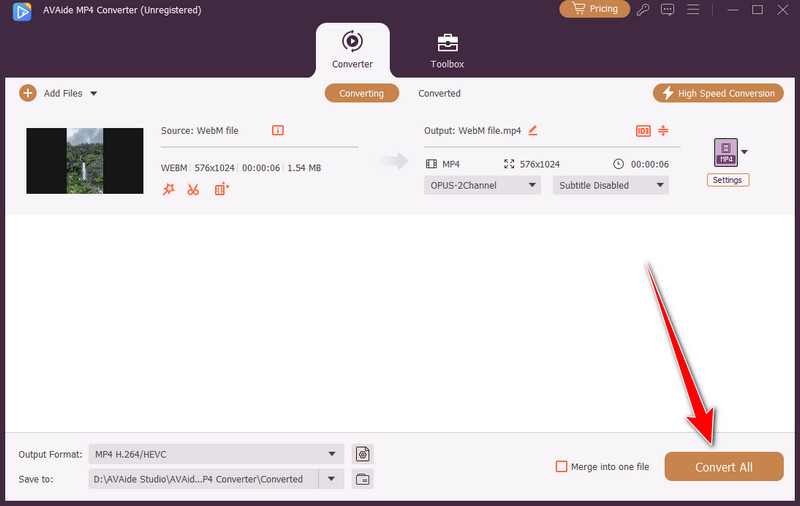
Task: Select the Converted tab
Action: (439, 93)
